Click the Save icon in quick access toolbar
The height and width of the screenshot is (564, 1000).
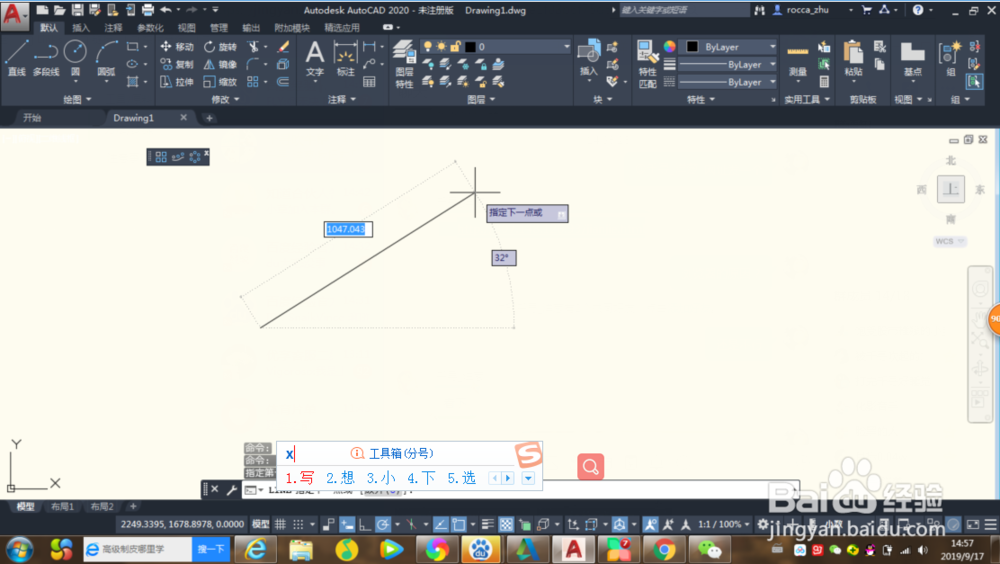pyautogui.click(x=77, y=10)
